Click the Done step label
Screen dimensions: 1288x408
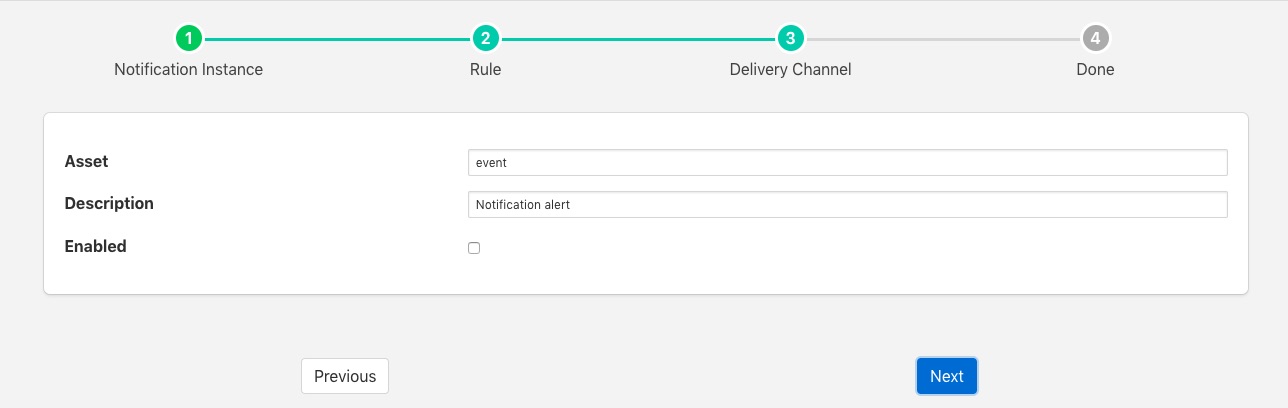coord(1095,70)
